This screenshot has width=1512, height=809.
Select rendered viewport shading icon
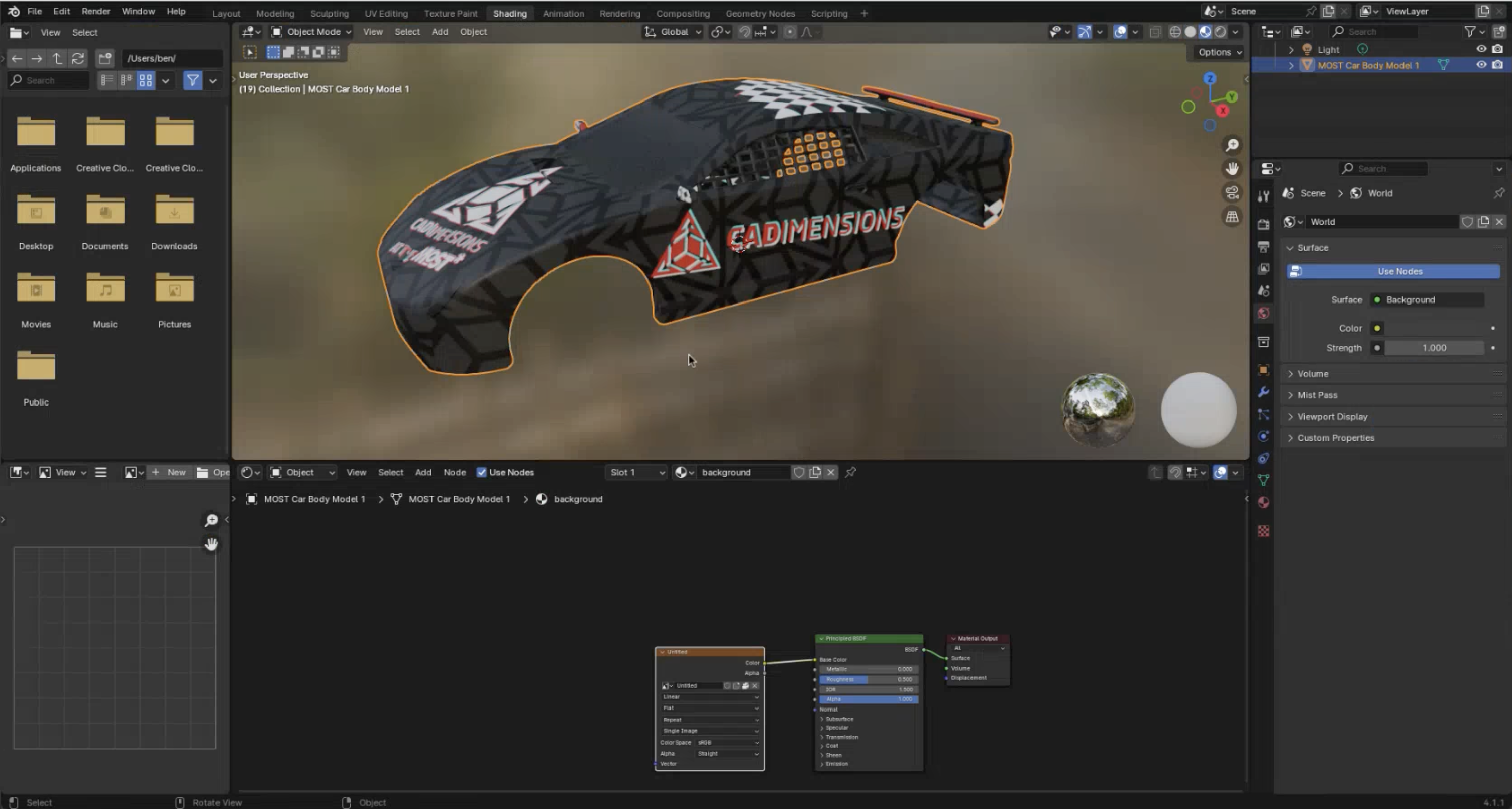click(1220, 32)
